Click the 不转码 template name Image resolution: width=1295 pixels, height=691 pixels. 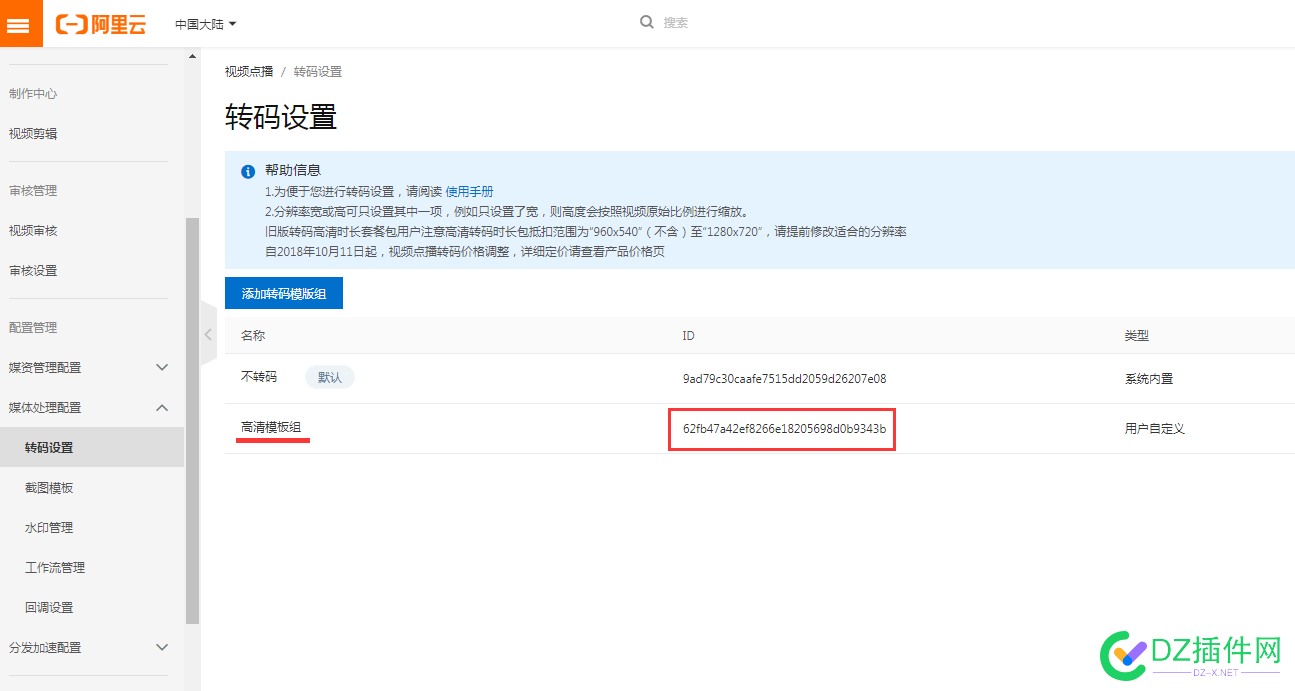pos(259,377)
